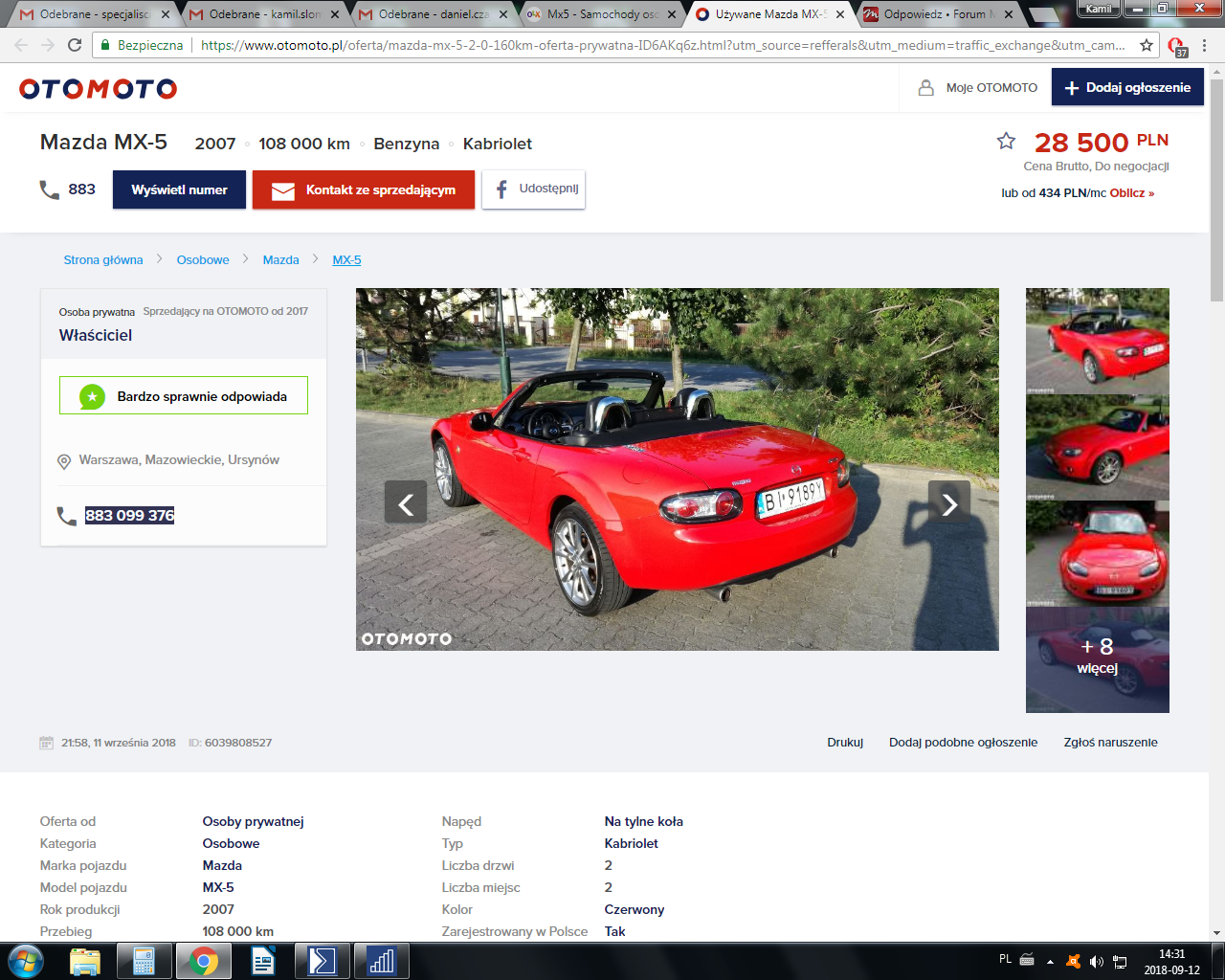Viewport: 1225px width, 980px height.
Task: Close the Mx5 - Samochody tab
Action: pyautogui.click(x=671, y=14)
